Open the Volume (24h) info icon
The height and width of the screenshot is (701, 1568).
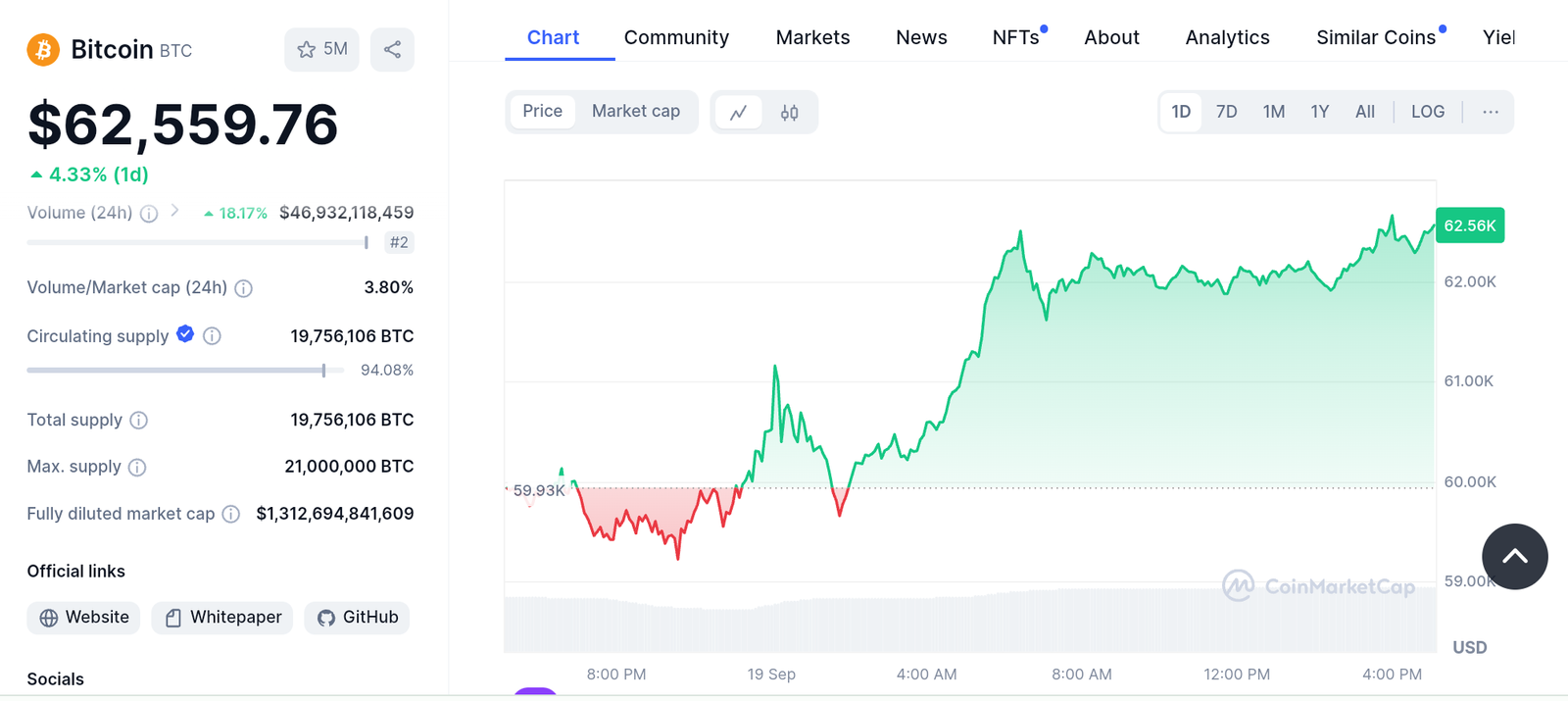149,214
